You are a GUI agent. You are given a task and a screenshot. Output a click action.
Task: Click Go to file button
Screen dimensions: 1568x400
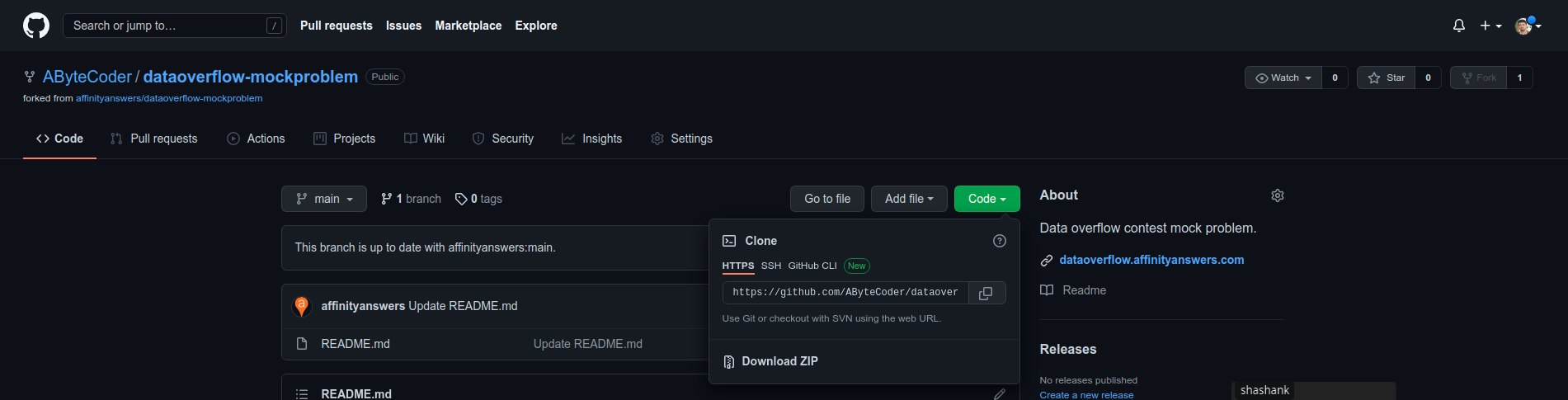click(827, 199)
